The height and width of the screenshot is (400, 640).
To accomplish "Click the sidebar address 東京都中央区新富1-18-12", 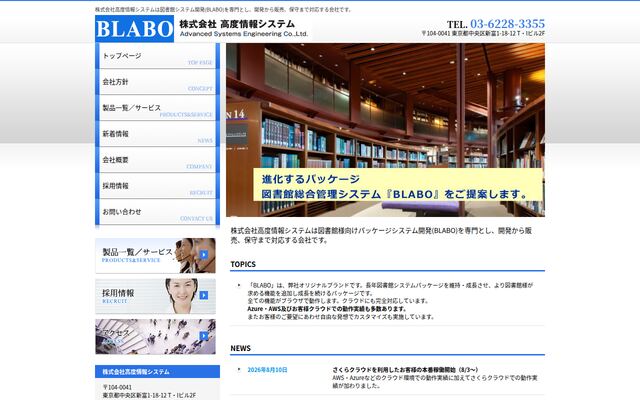I will [x=149, y=396].
